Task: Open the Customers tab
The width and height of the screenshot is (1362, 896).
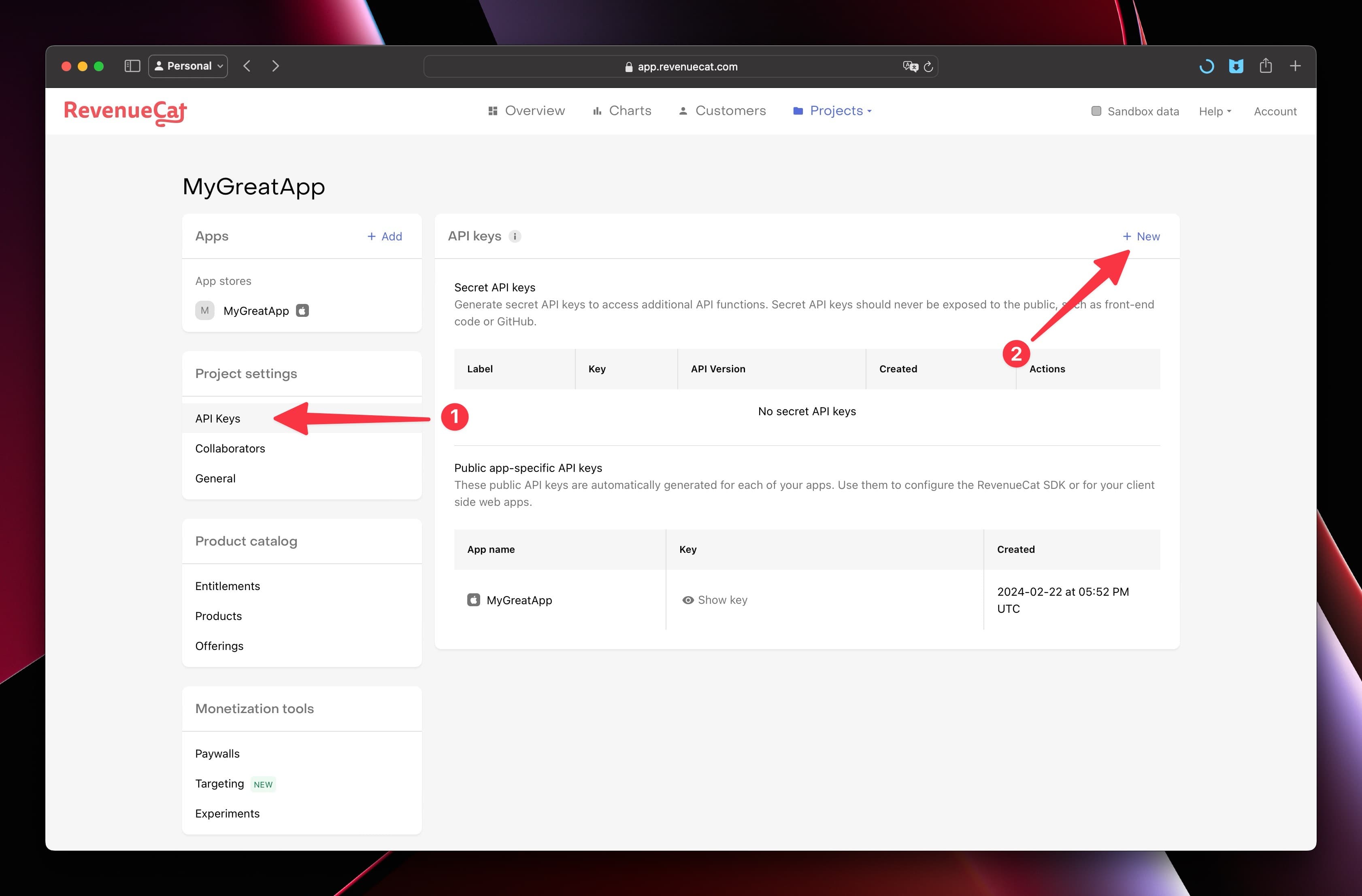Action: coord(722,110)
